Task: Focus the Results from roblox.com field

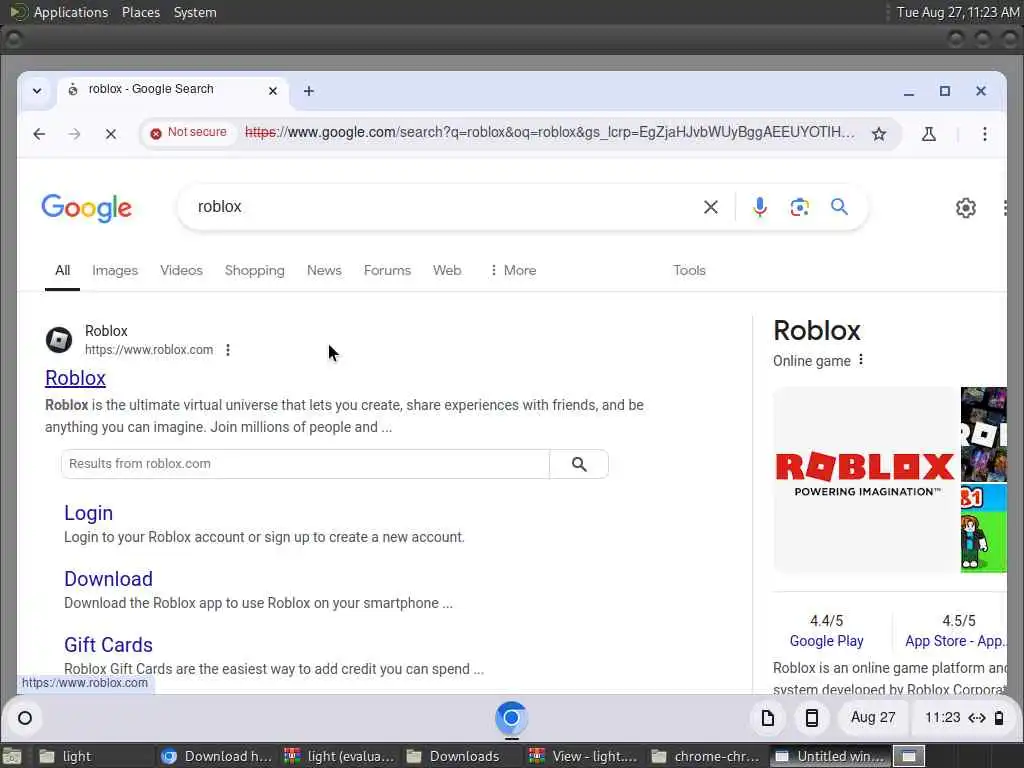Action: [x=306, y=464]
